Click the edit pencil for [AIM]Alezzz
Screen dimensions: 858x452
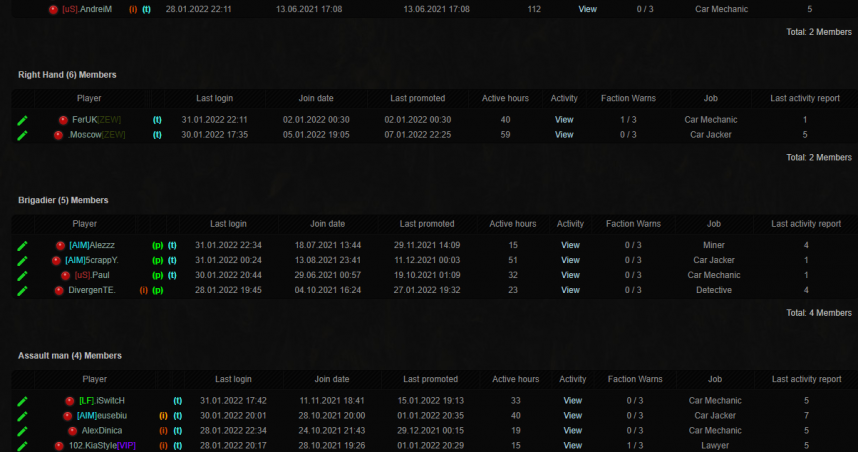pos(22,246)
